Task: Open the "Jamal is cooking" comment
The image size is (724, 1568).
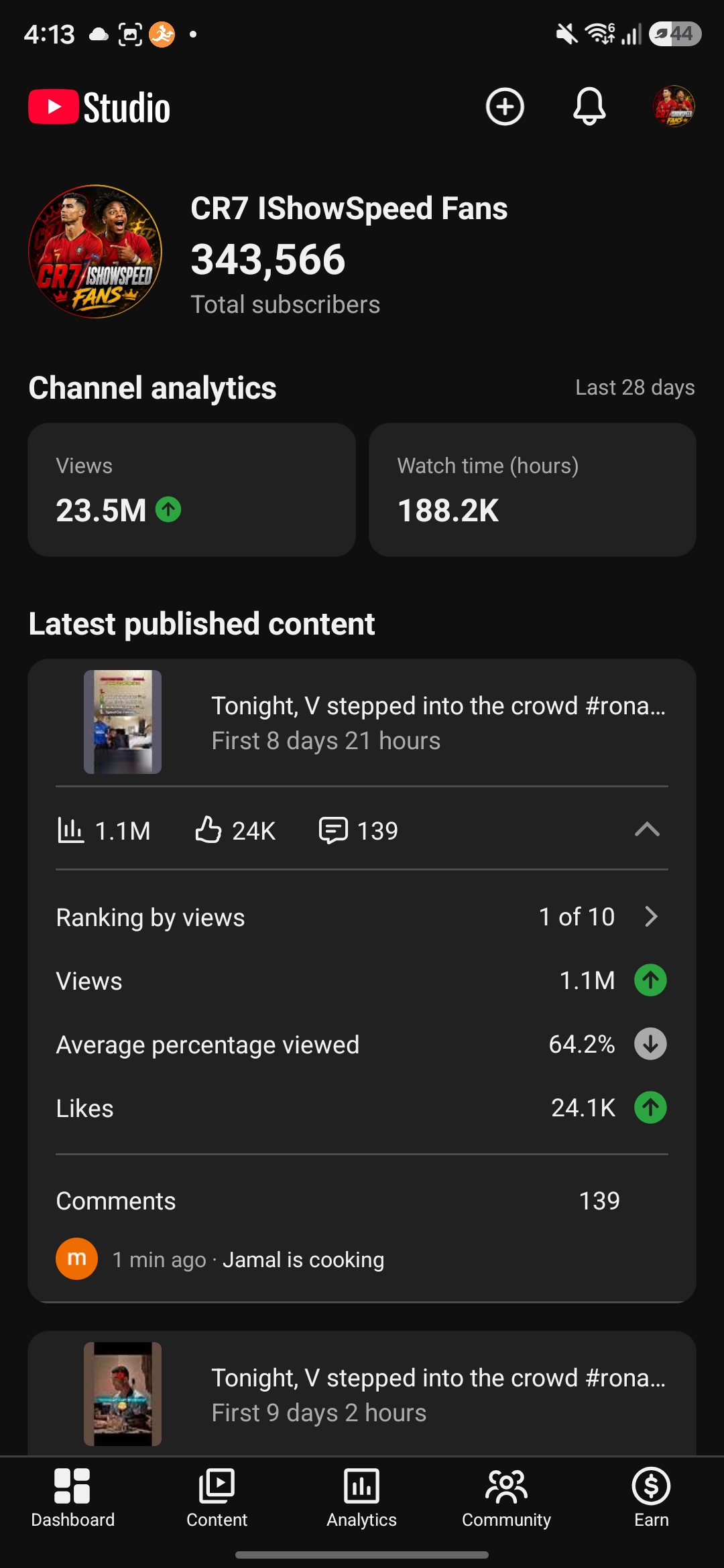Action: [304, 1260]
